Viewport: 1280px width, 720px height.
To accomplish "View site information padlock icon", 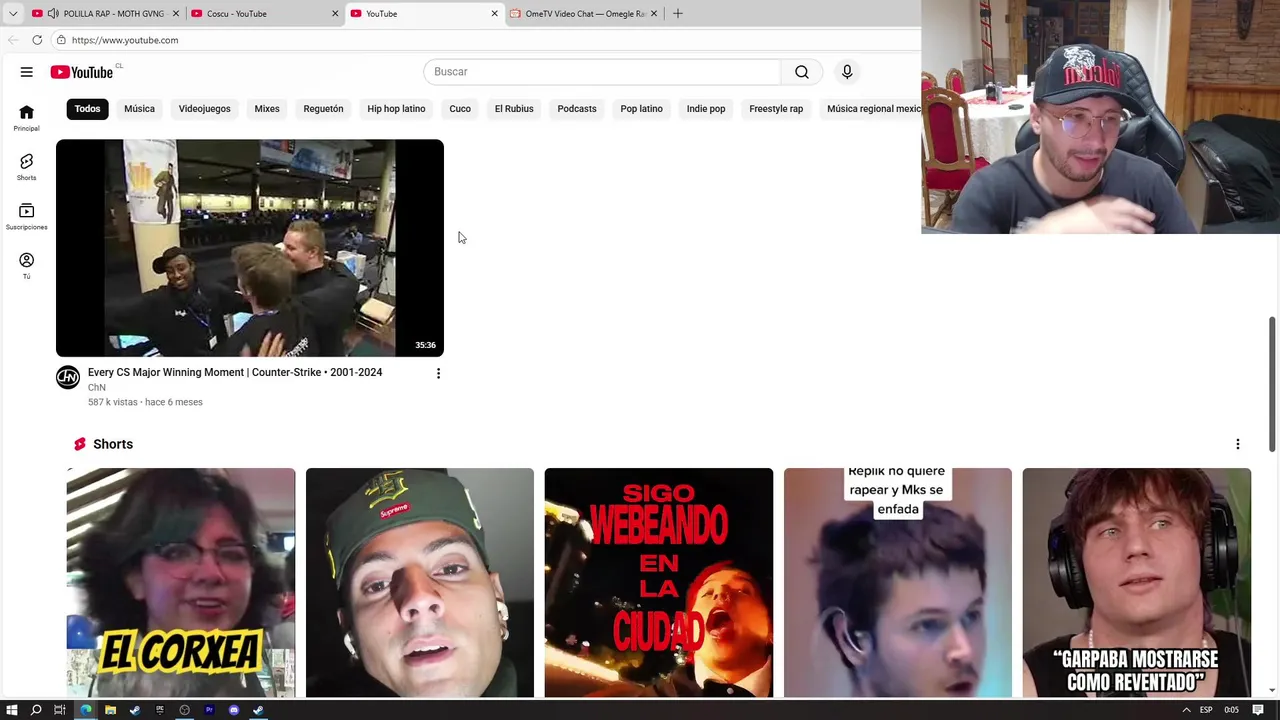I will (x=61, y=40).
